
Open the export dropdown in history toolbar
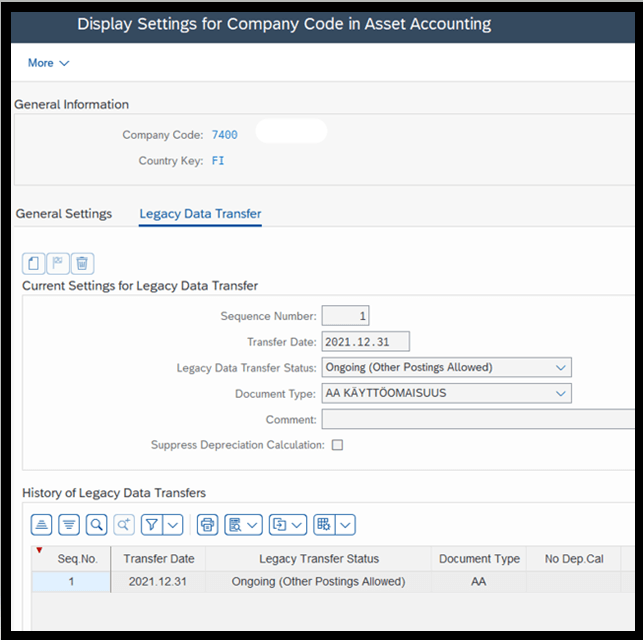(x=288, y=525)
